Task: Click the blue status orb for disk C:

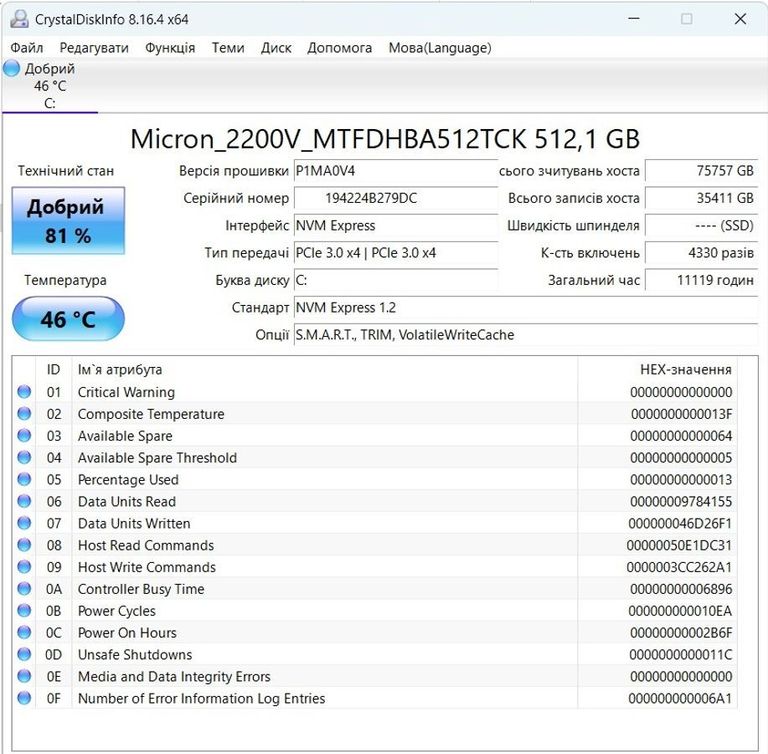Action: click(x=11, y=68)
